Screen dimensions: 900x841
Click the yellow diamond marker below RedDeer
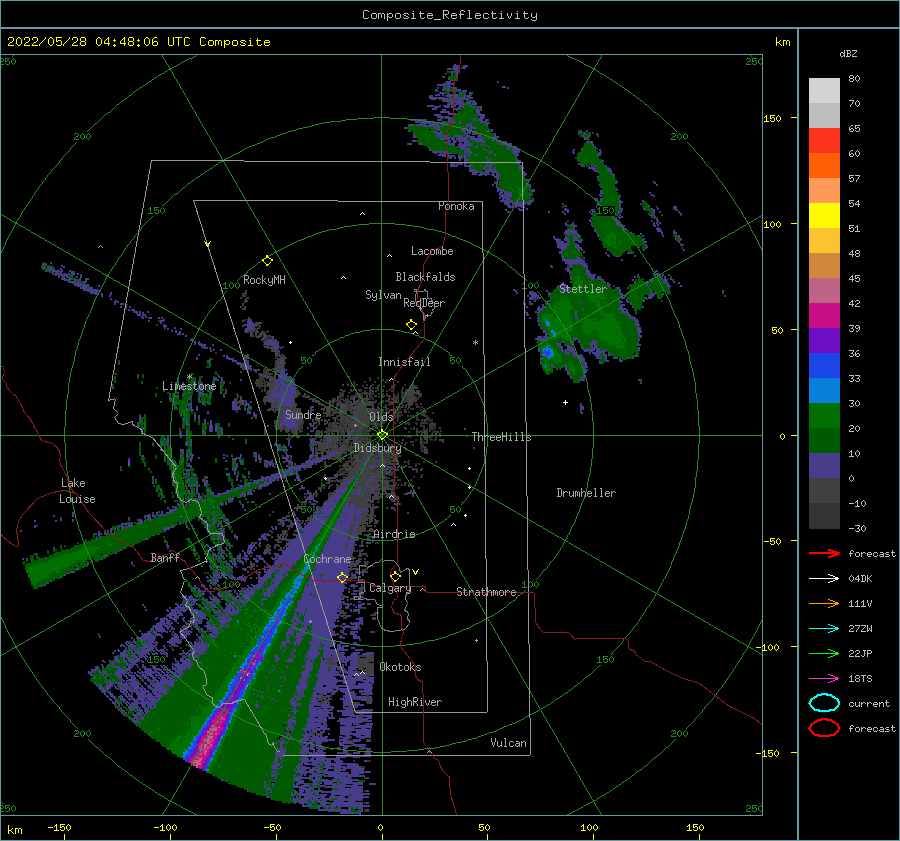(x=412, y=325)
